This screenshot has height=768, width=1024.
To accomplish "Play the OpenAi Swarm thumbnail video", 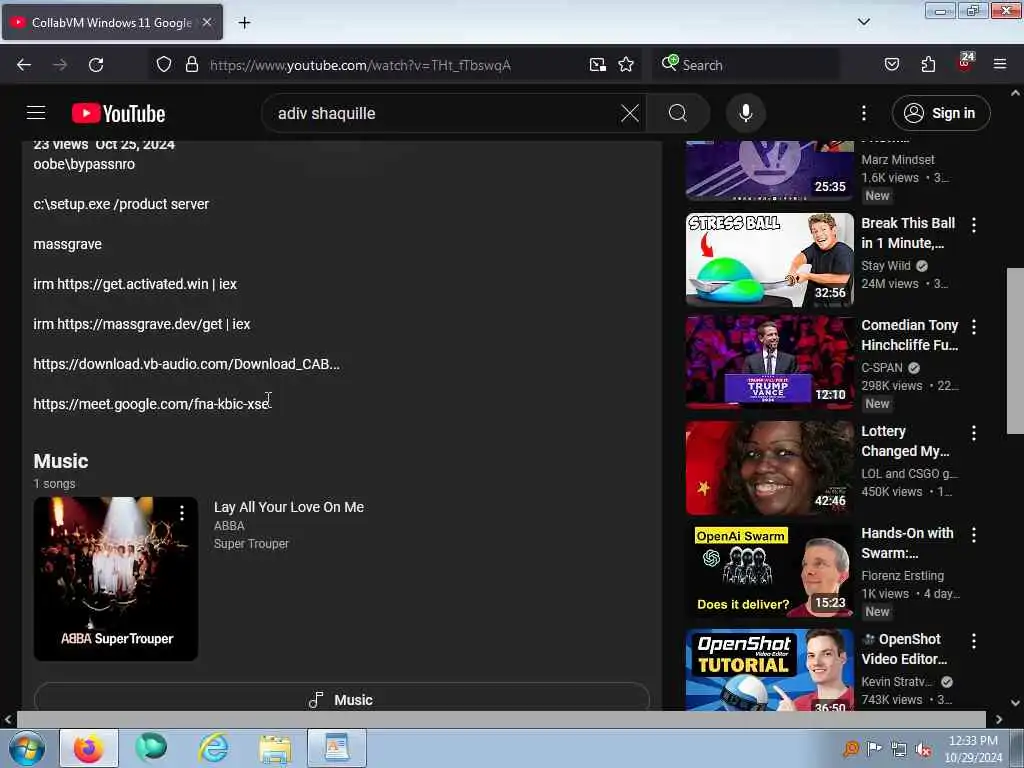I will (x=770, y=571).
